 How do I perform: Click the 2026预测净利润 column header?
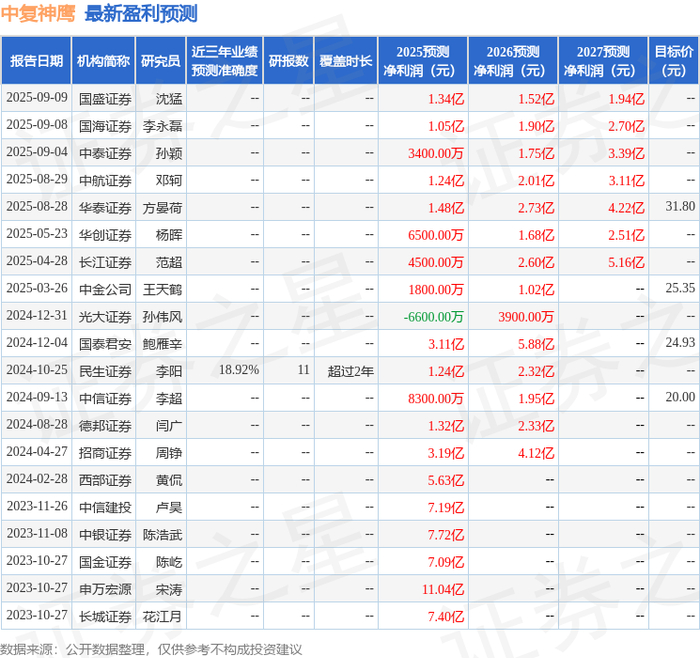coord(513,61)
